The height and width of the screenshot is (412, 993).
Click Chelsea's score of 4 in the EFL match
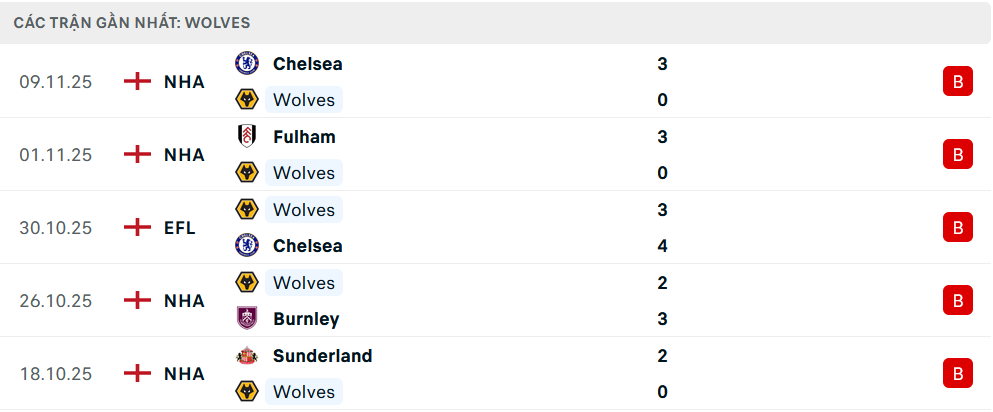[x=662, y=246]
